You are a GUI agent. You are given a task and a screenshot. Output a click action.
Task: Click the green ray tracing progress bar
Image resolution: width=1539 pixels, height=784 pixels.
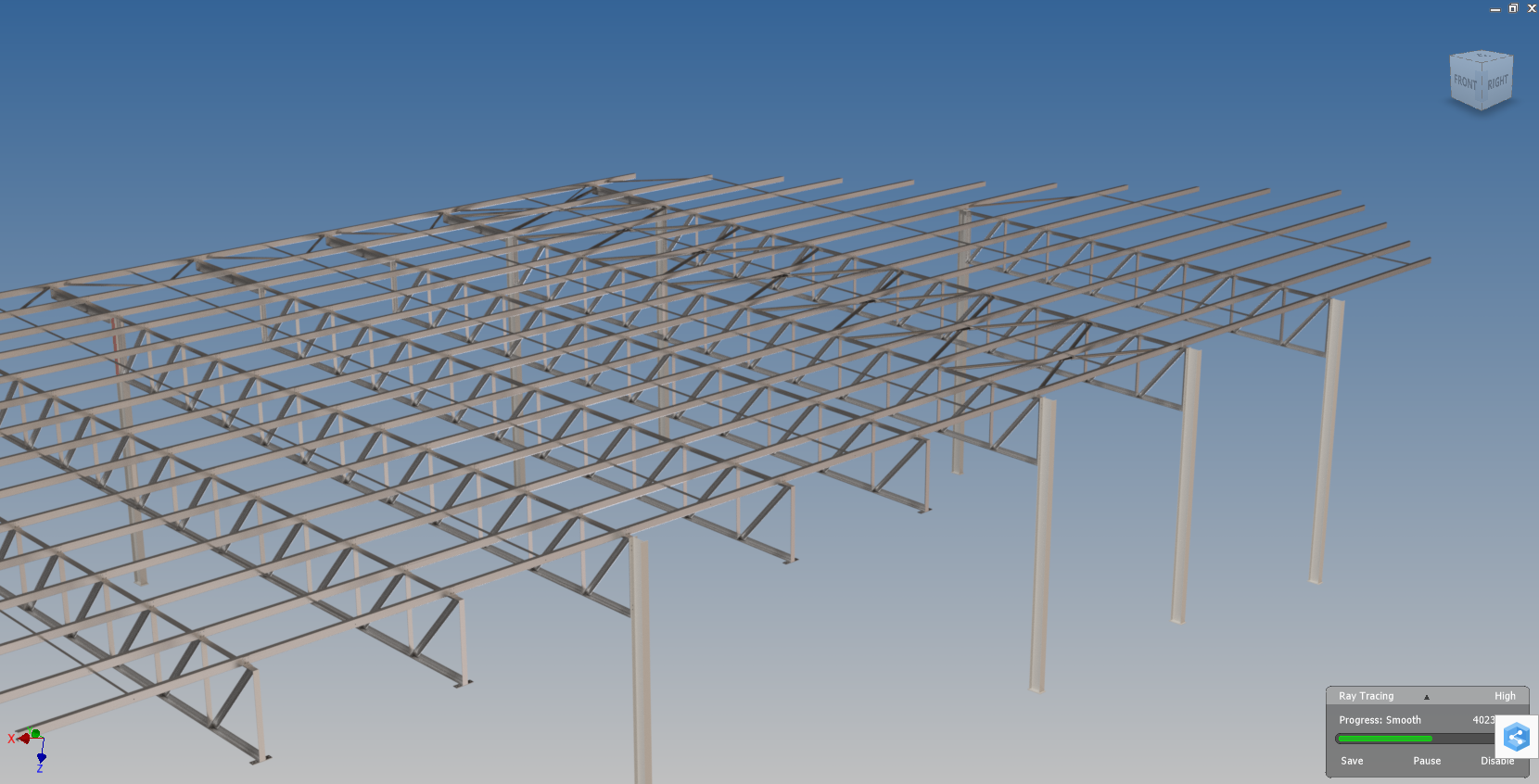[1385, 739]
